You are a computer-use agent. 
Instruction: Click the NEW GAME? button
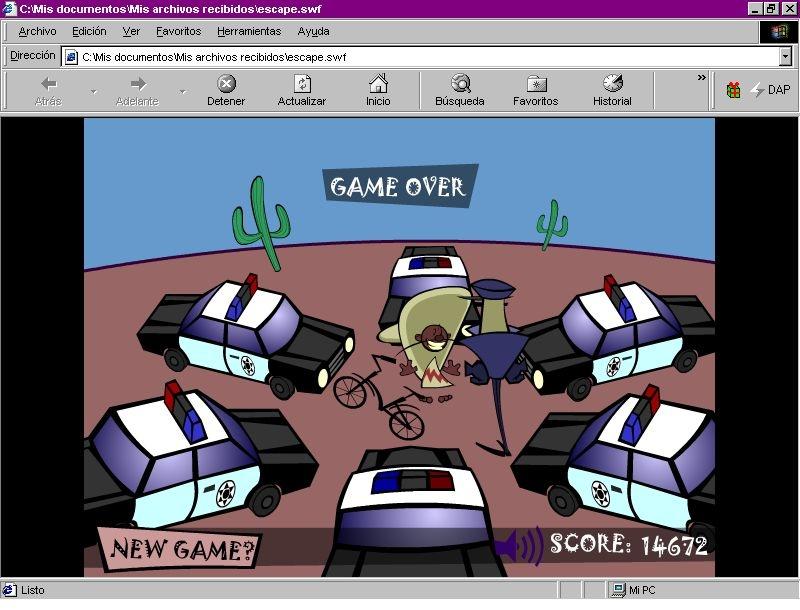[x=180, y=549]
